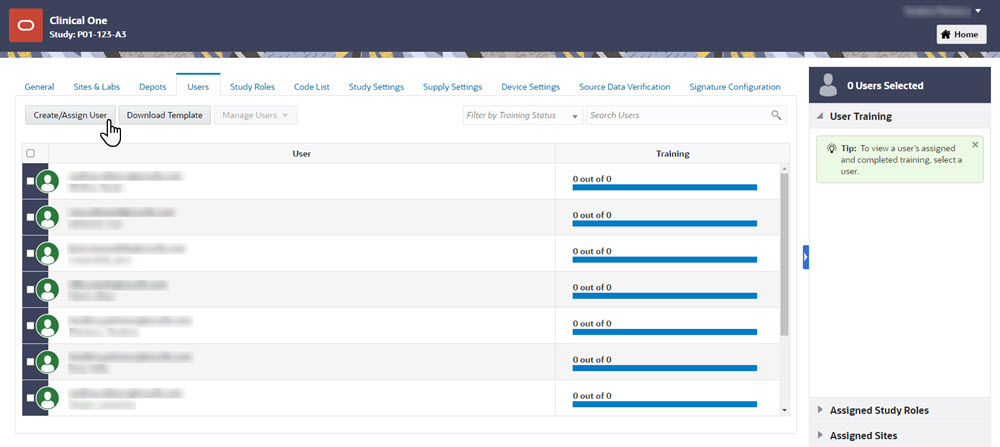Open the Study Settings tab
The width and height of the screenshot is (1000, 447).
point(376,87)
